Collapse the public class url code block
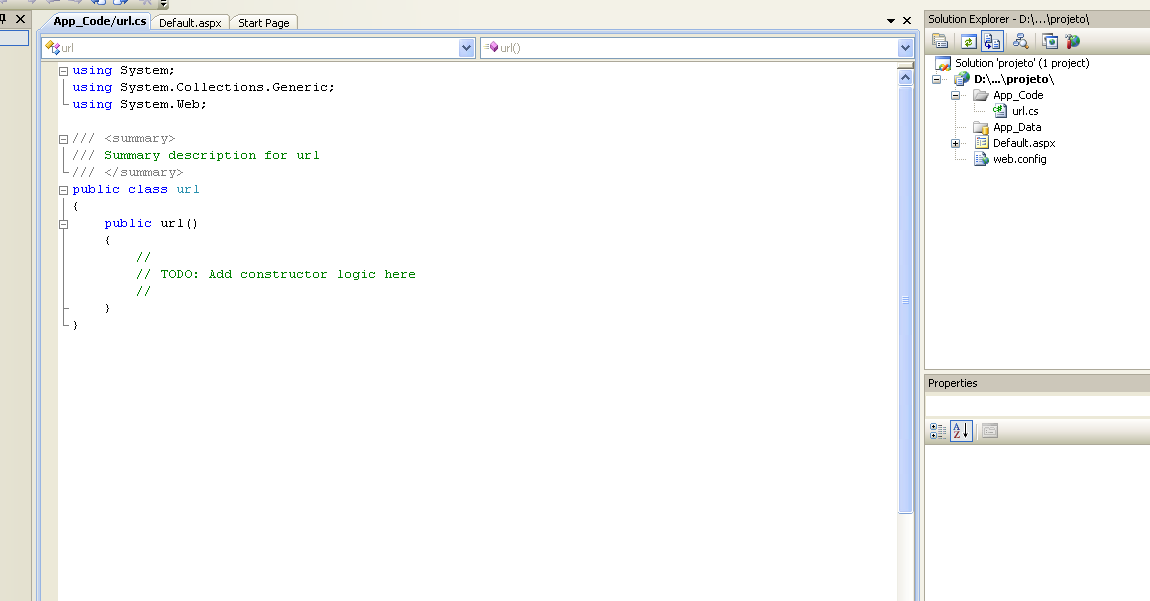Viewport: 1150px width, 601px height. (x=63, y=190)
